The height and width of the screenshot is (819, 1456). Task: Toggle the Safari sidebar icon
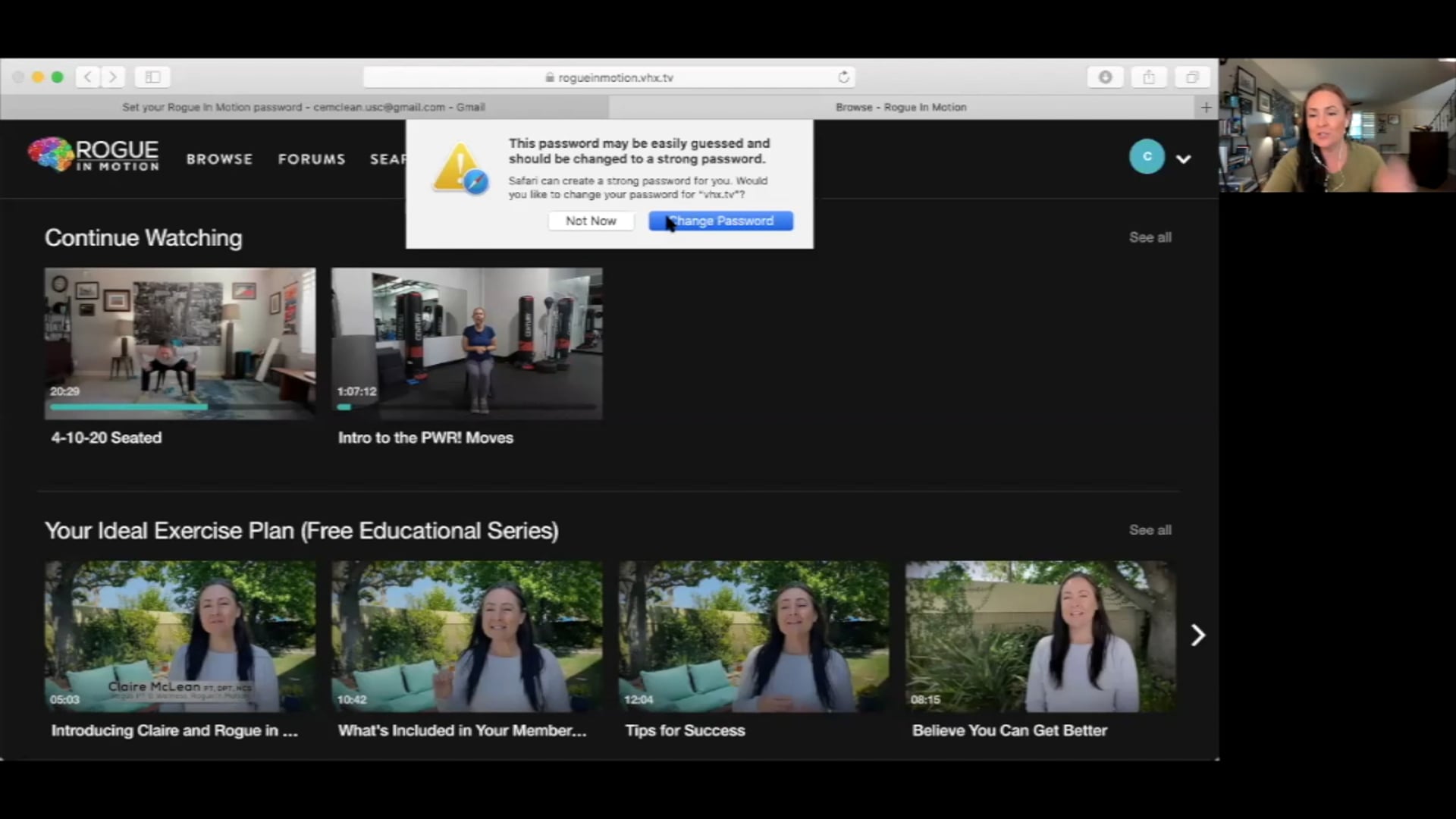point(152,77)
